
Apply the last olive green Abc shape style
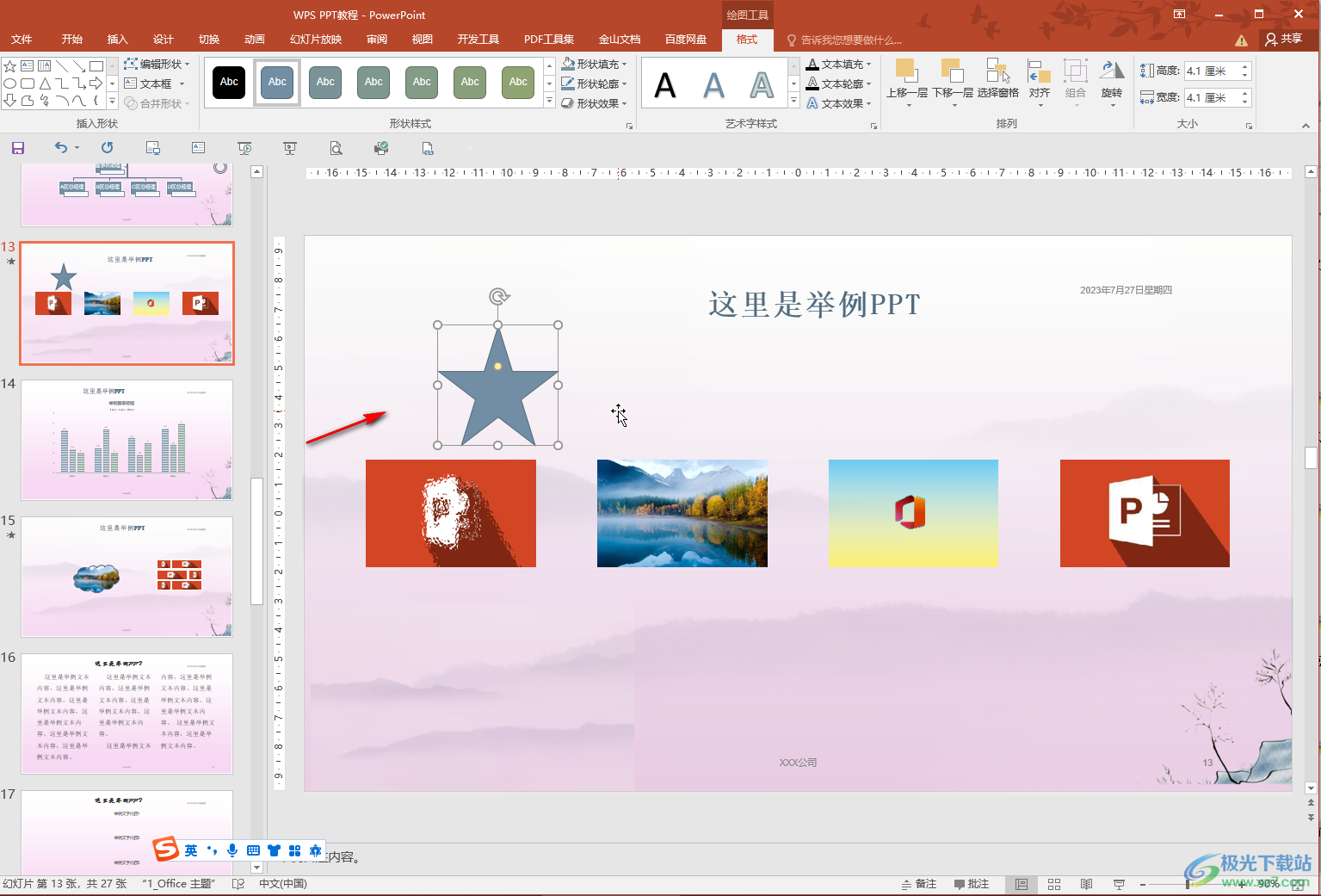pos(518,83)
